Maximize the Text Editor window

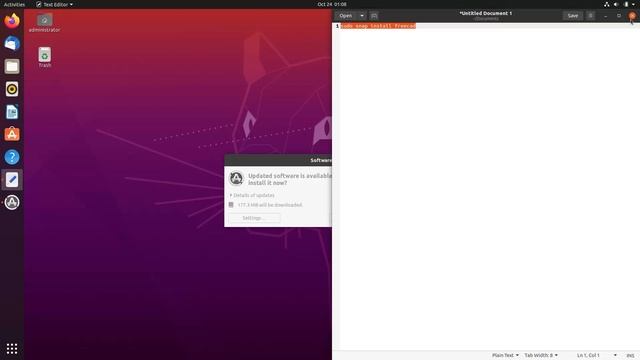click(x=619, y=16)
